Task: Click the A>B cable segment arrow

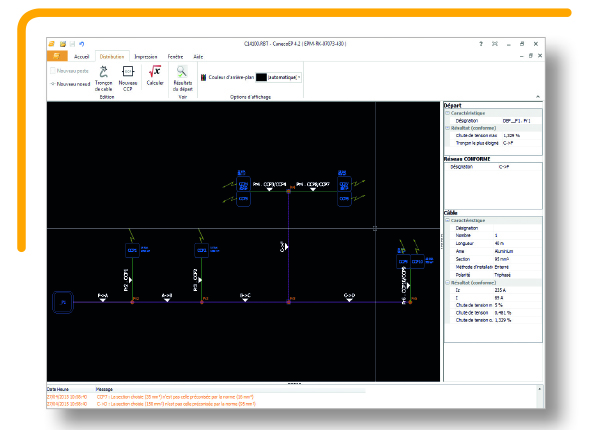Action: tap(167, 298)
